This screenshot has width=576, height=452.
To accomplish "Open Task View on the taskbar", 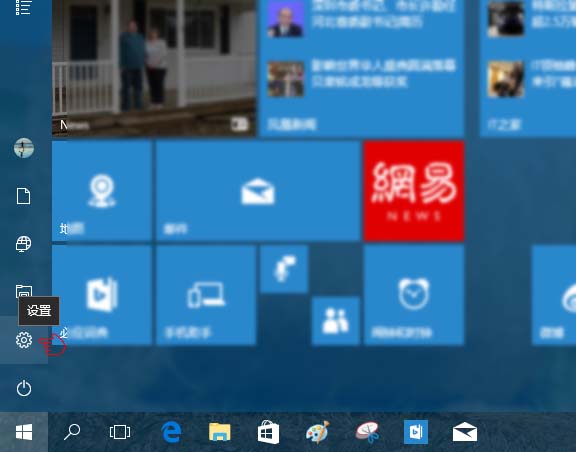I will pyautogui.click(x=120, y=432).
